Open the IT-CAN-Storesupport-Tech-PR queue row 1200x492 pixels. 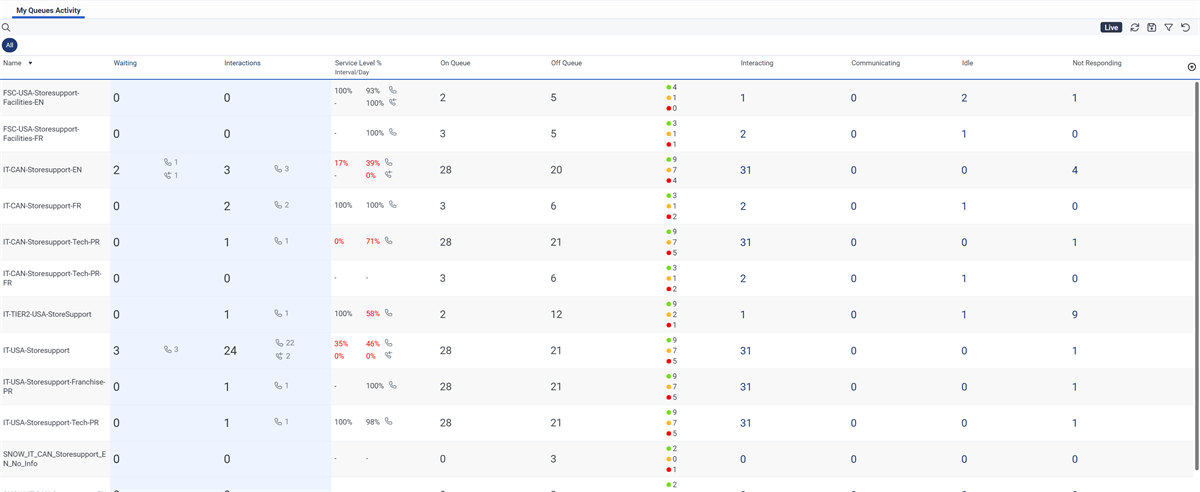click(51, 242)
